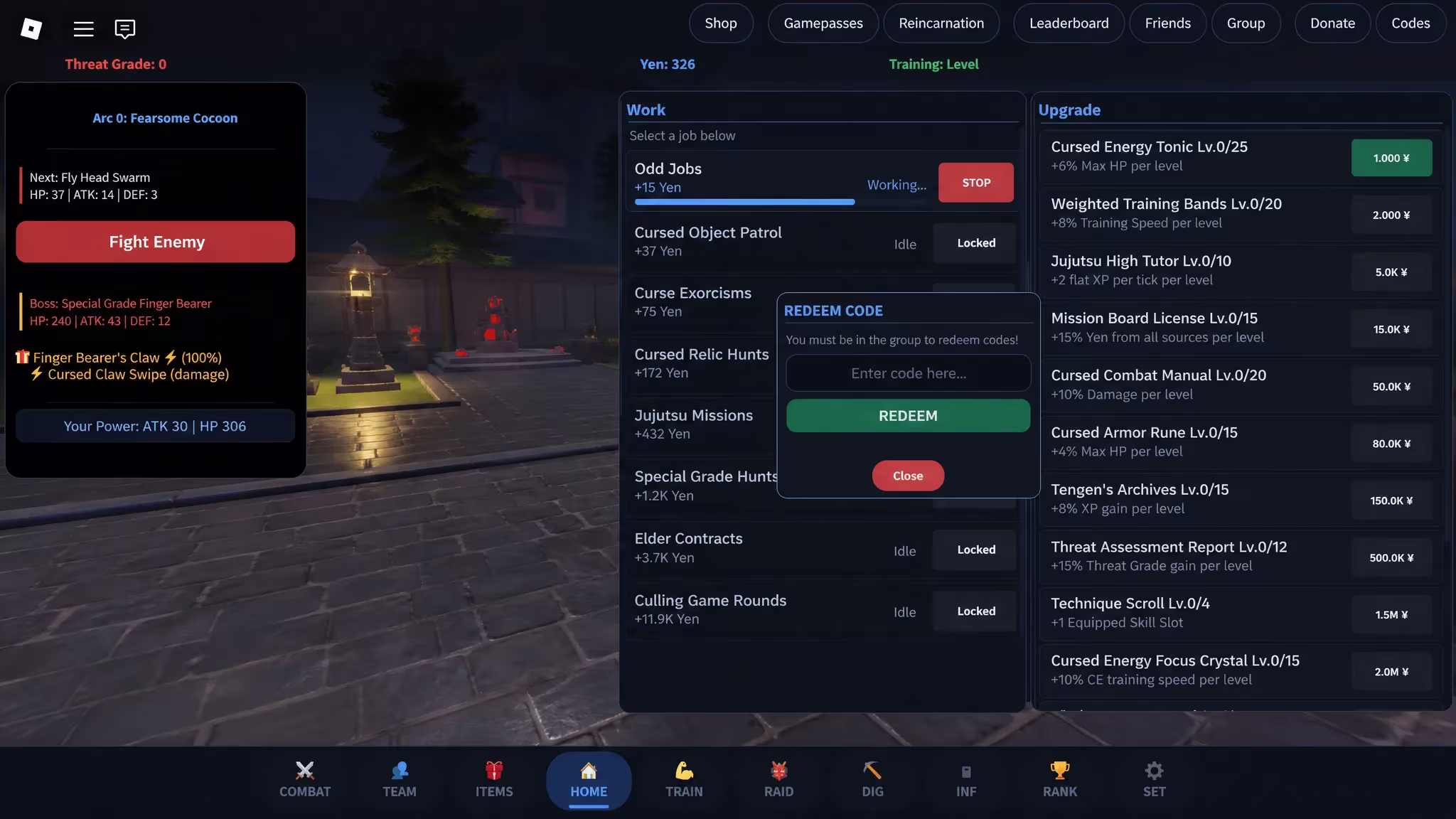This screenshot has width=1456, height=819.
Task: Click the Fight Enemy button
Action: click(156, 242)
